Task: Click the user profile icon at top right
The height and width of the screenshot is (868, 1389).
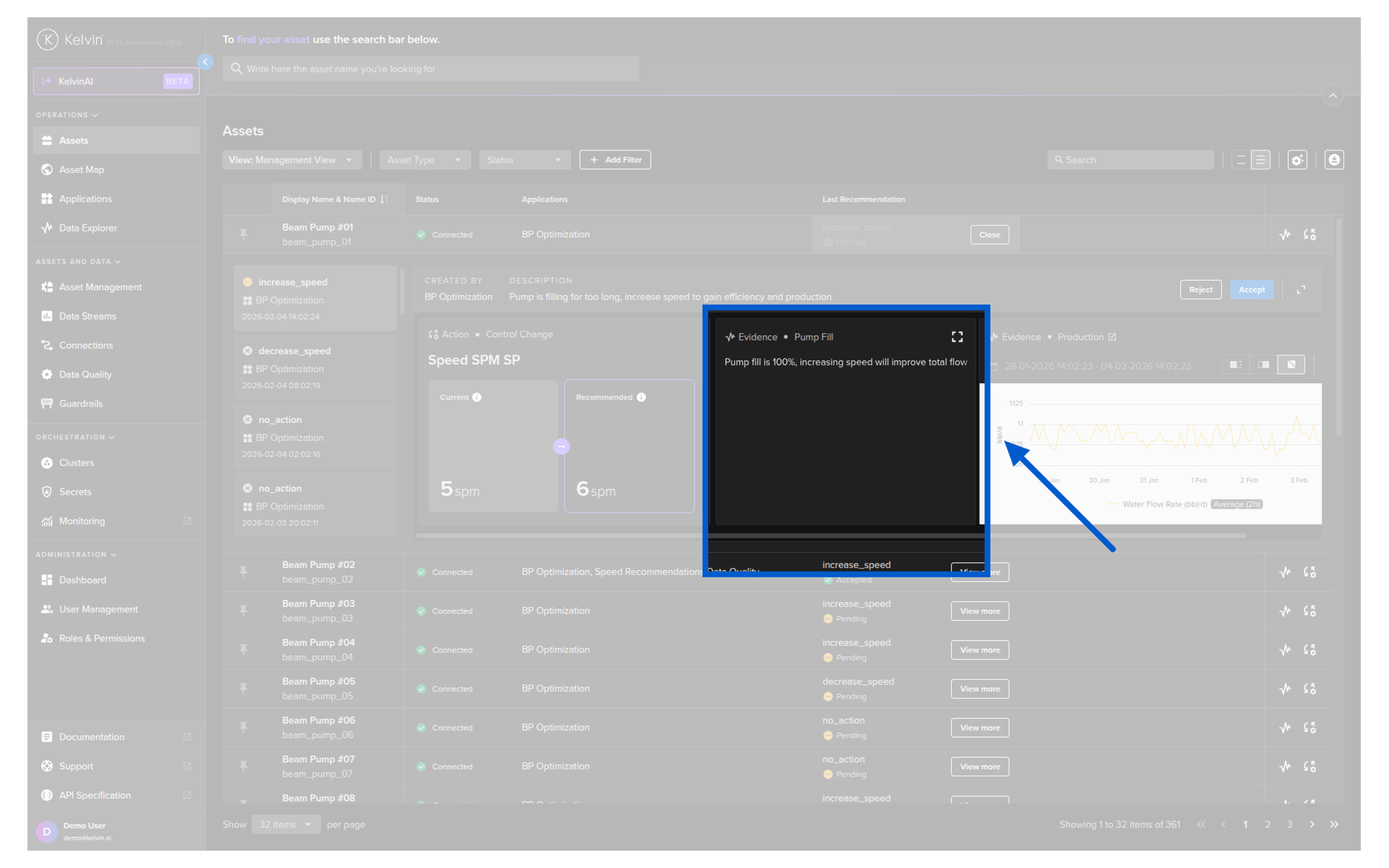Action: coord(1334,160)
